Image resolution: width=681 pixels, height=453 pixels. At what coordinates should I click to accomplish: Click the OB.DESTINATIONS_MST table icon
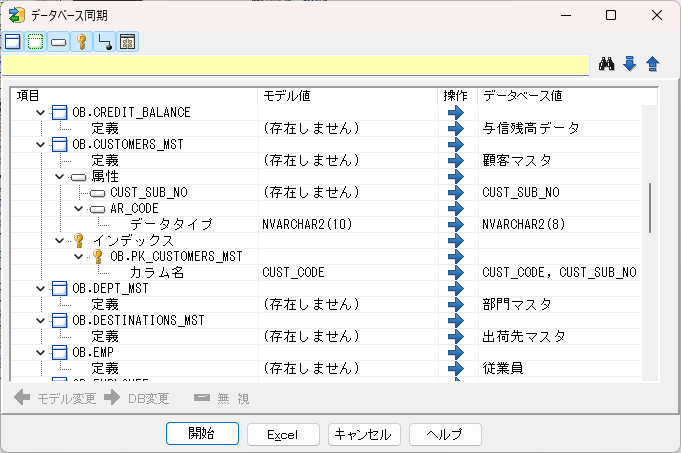60,321
